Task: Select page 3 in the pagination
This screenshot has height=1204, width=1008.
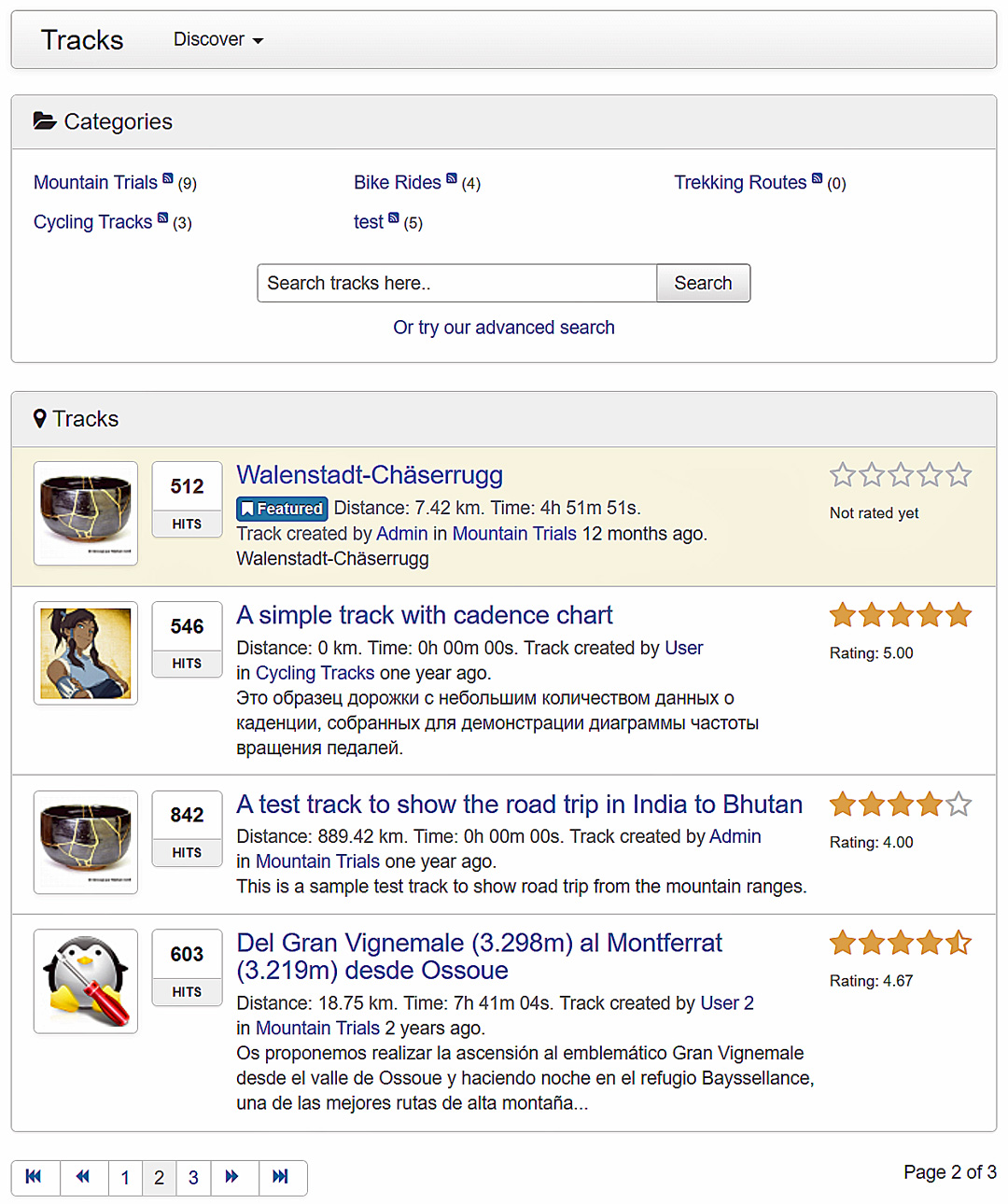Action: click(193, 1178)
